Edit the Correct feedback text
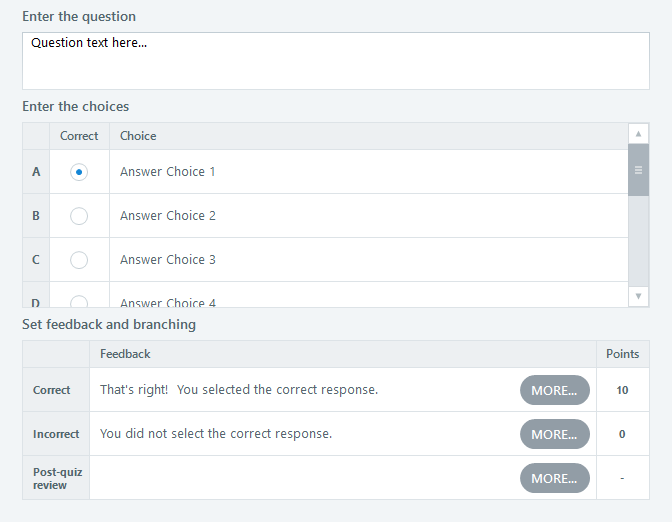 click(300, 390)
